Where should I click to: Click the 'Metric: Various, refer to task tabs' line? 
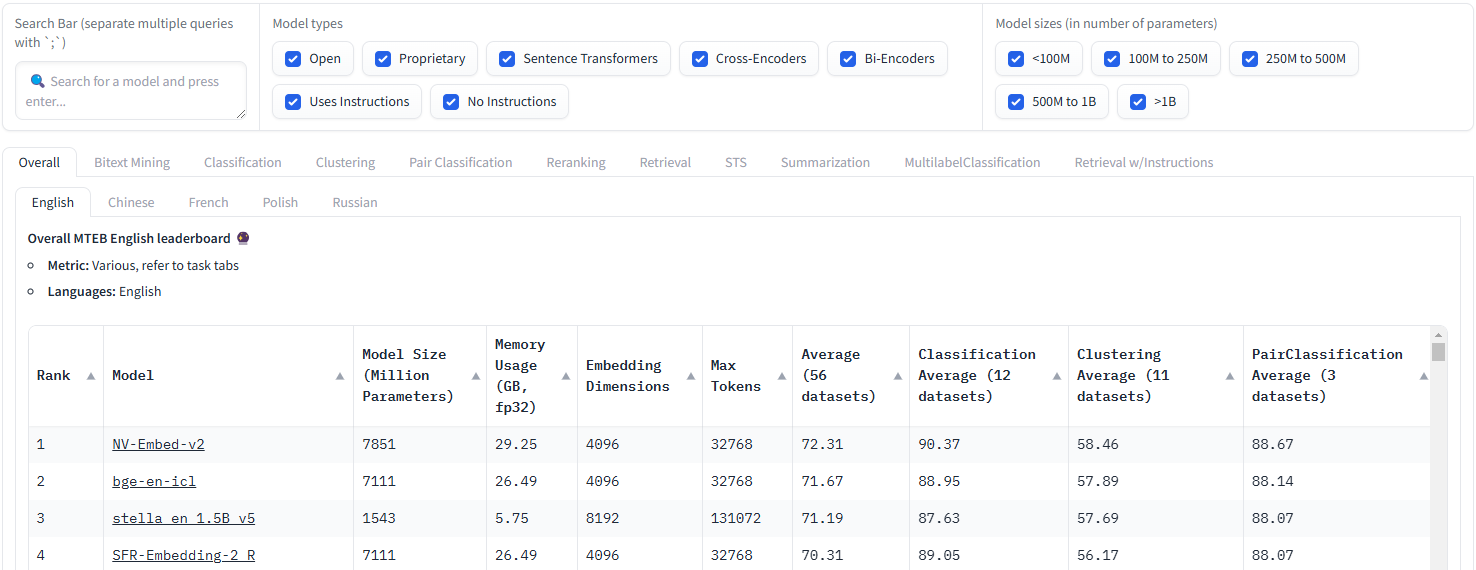pyautogui.click(x=143, y=266)
